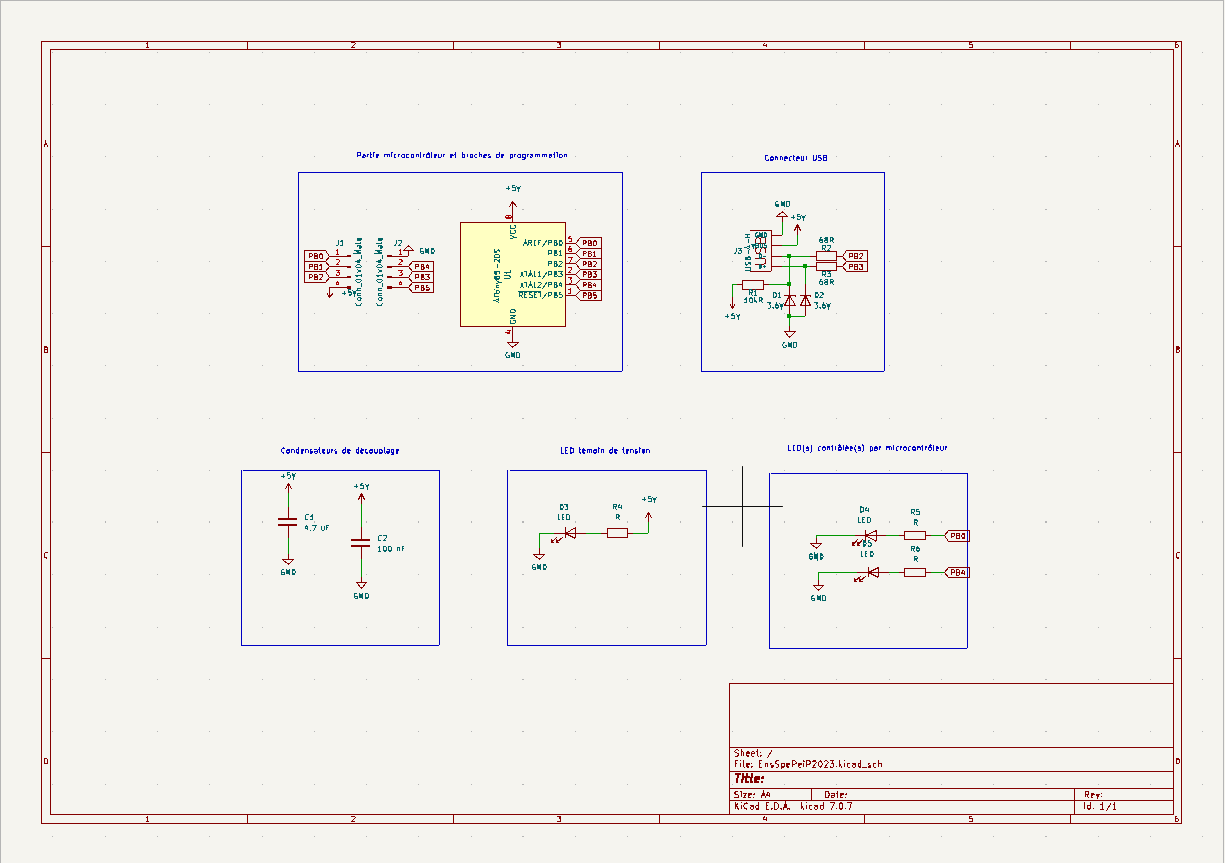Select the R1 10kR resistor symbol
The image size is (1225, 863).
[753, 285]
